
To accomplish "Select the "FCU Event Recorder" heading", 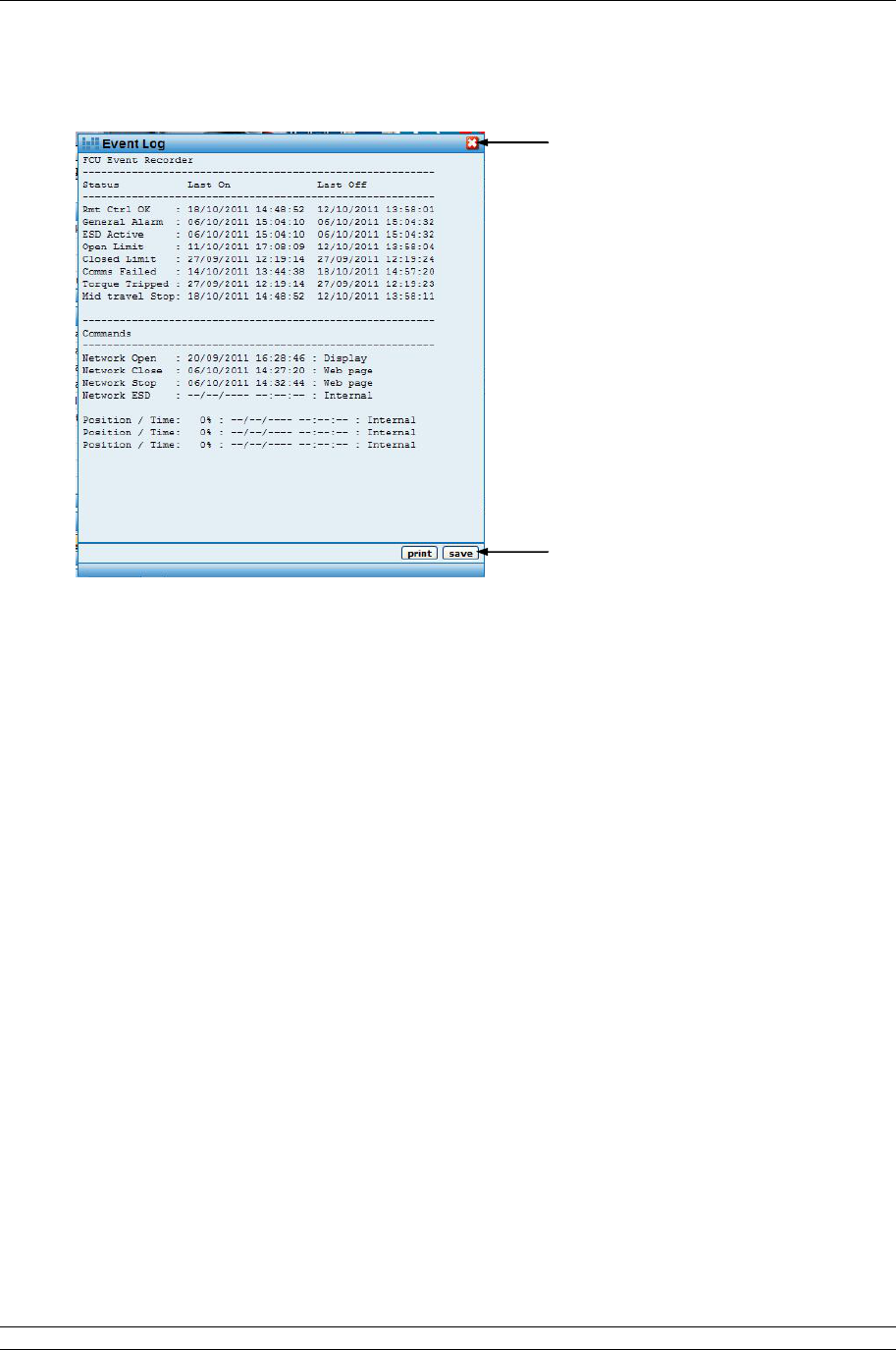I will pos(137,160).
